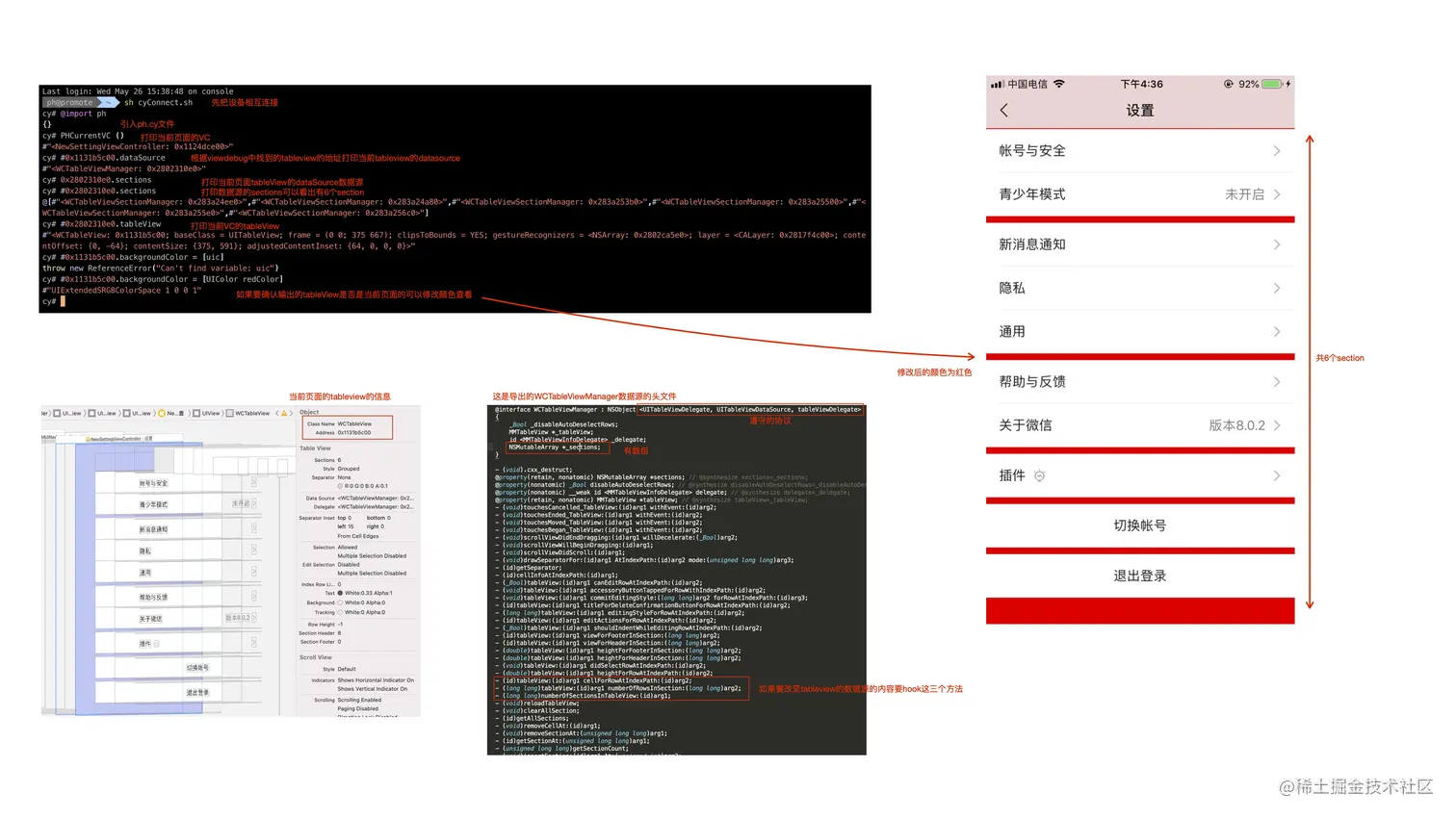Click the battery indicator in the iPhone status bar
Image resolution: width=1456 pixels, height=819 pixels.
pos(1270,84)
